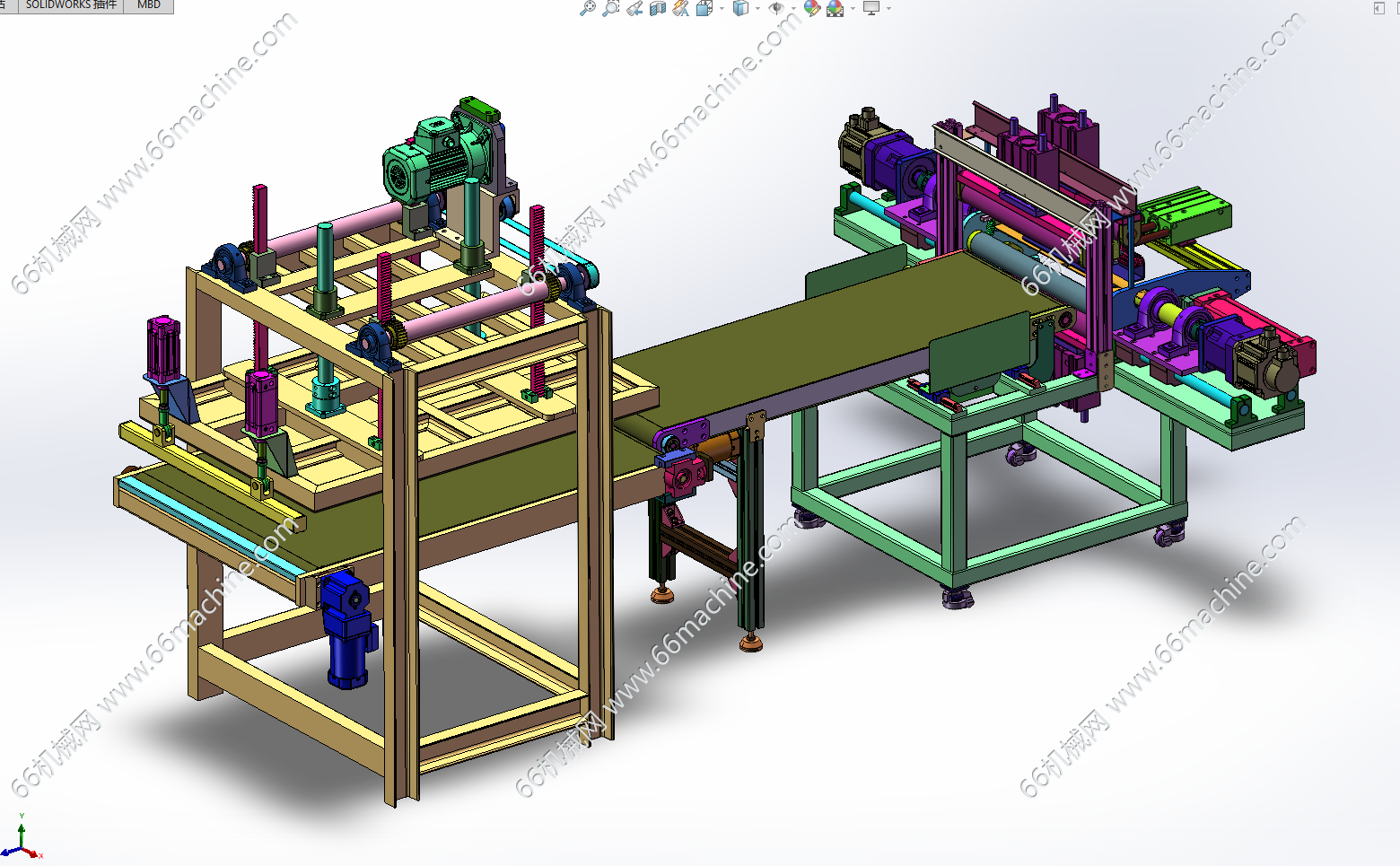Screen dimensions: 1400x866
Task: Toggle the Section View tool
Action: tap(658, 8)
